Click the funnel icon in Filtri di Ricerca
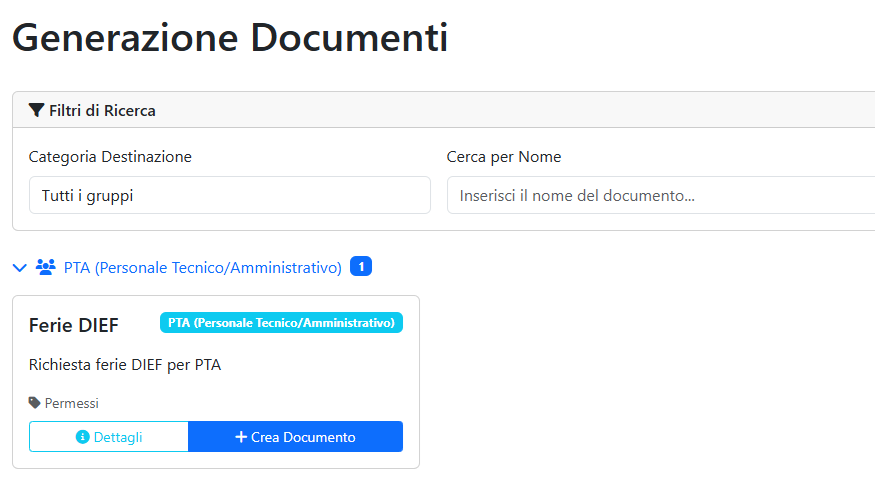This screenshot has width=876, height=486. (x=37, y=110)
